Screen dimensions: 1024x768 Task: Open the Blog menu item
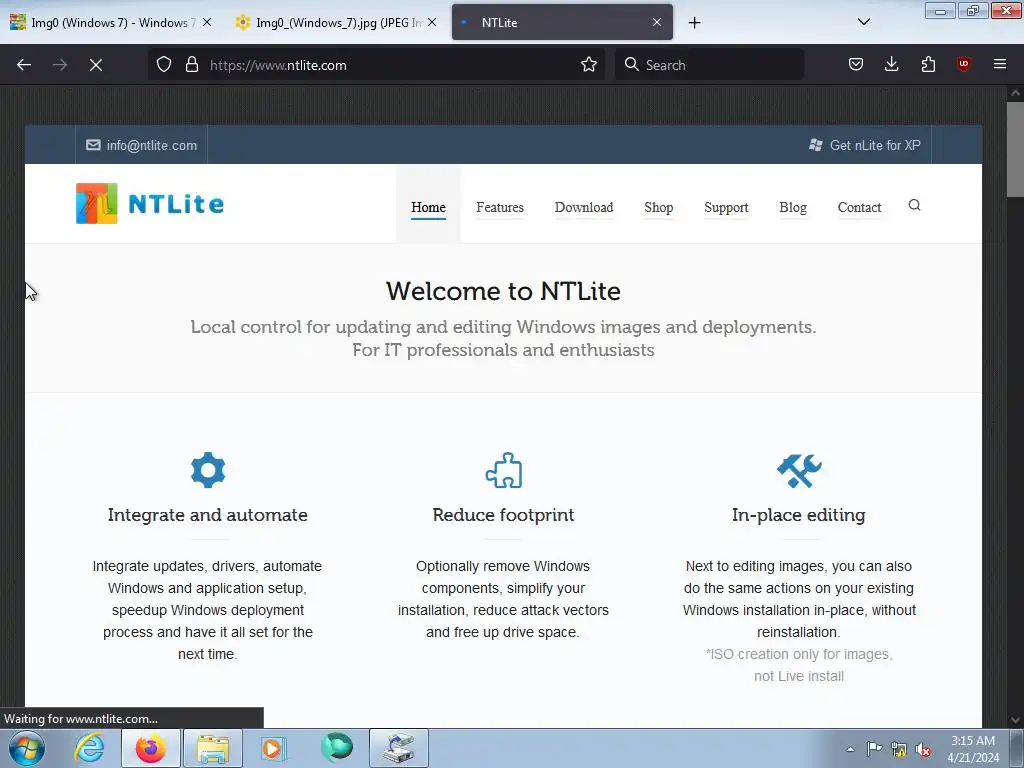[793, 207]
